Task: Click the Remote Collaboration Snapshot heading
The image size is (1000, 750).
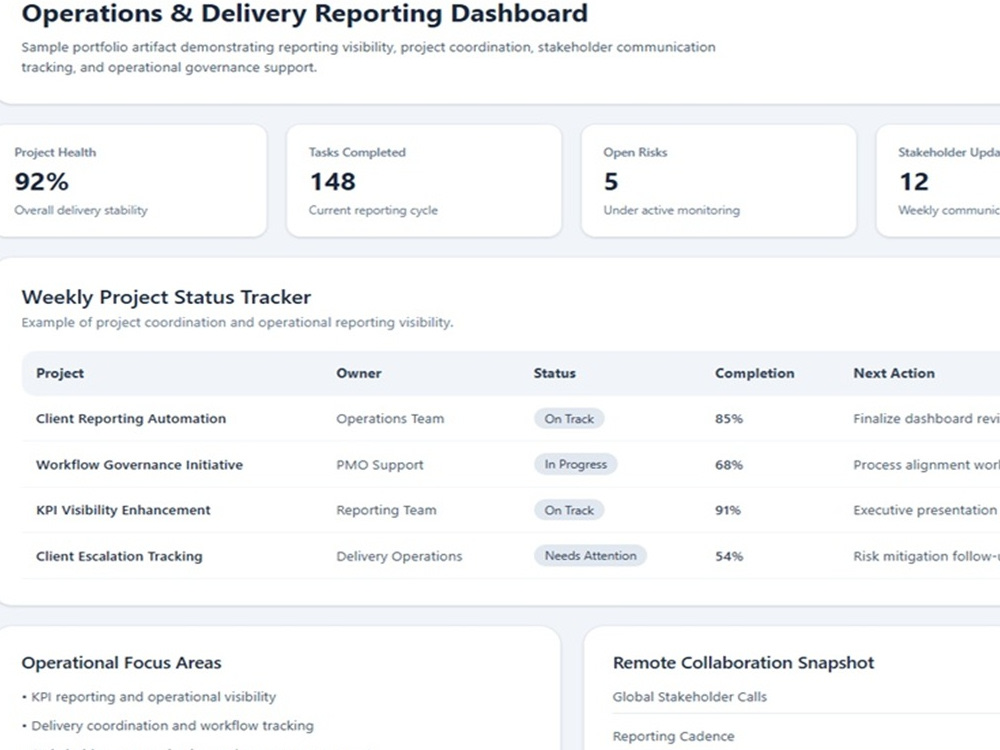Action: point(743,663)
